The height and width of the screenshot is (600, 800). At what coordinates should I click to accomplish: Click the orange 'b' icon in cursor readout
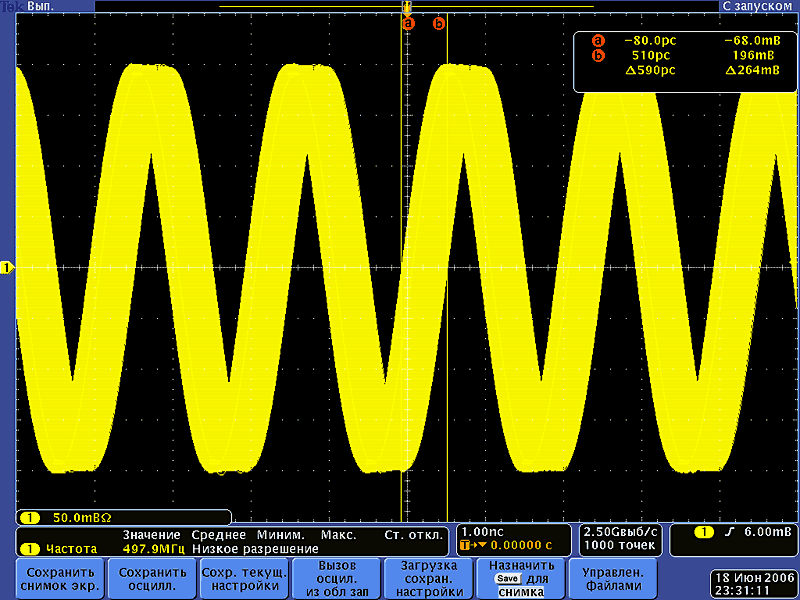coord(599,56)
